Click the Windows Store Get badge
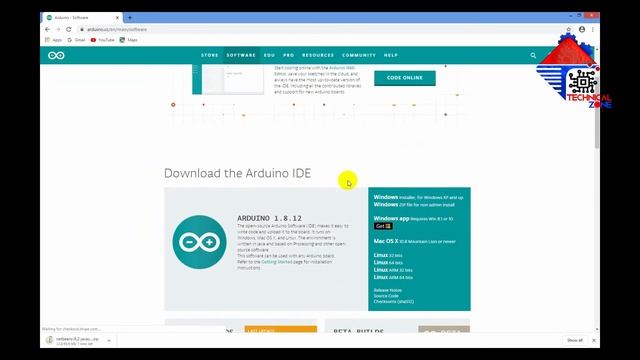 click(383, 226)
